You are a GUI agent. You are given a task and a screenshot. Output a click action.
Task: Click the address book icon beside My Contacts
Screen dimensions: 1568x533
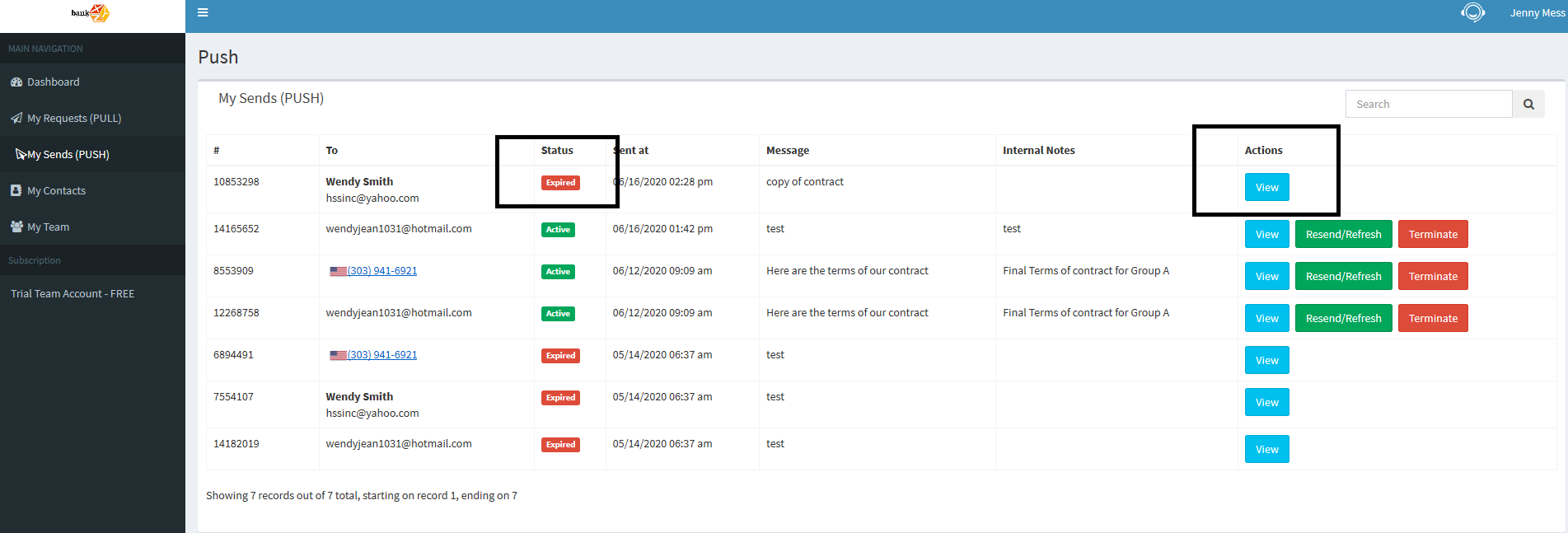(x=16, y=190)
